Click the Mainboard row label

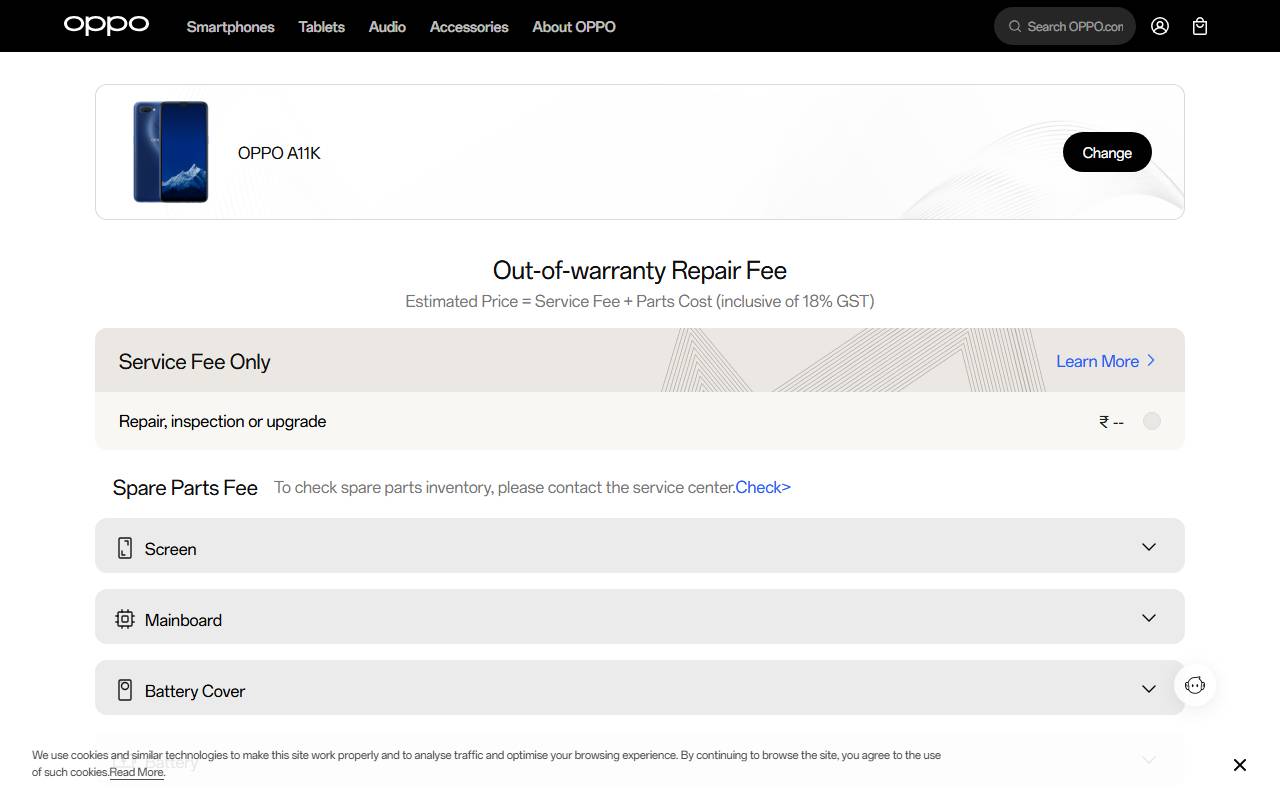tap(183, 620)
